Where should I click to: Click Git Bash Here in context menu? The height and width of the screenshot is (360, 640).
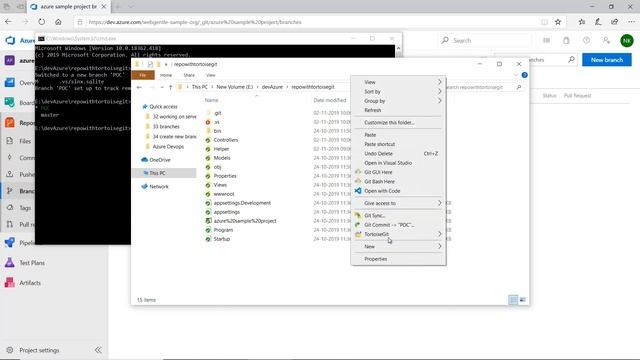[398, 182]
